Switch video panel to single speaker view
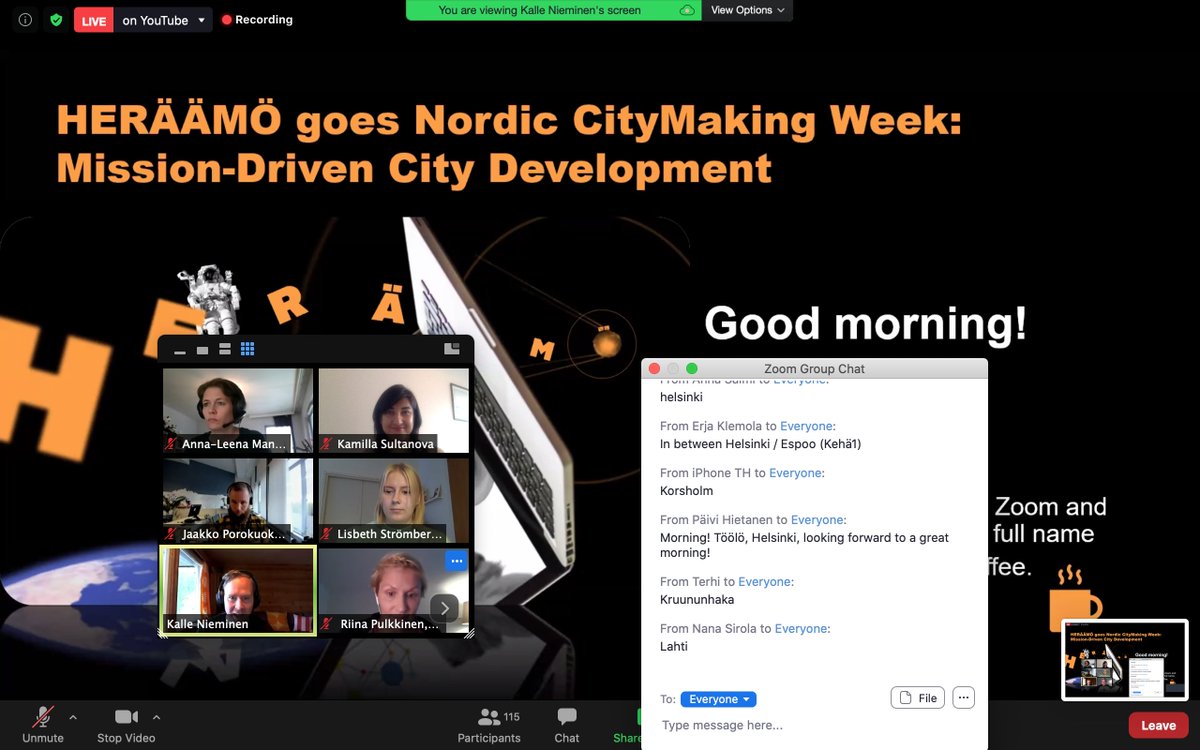Image resolution: width=1200 pixels, height=750 pixels. tap(202, 350)
